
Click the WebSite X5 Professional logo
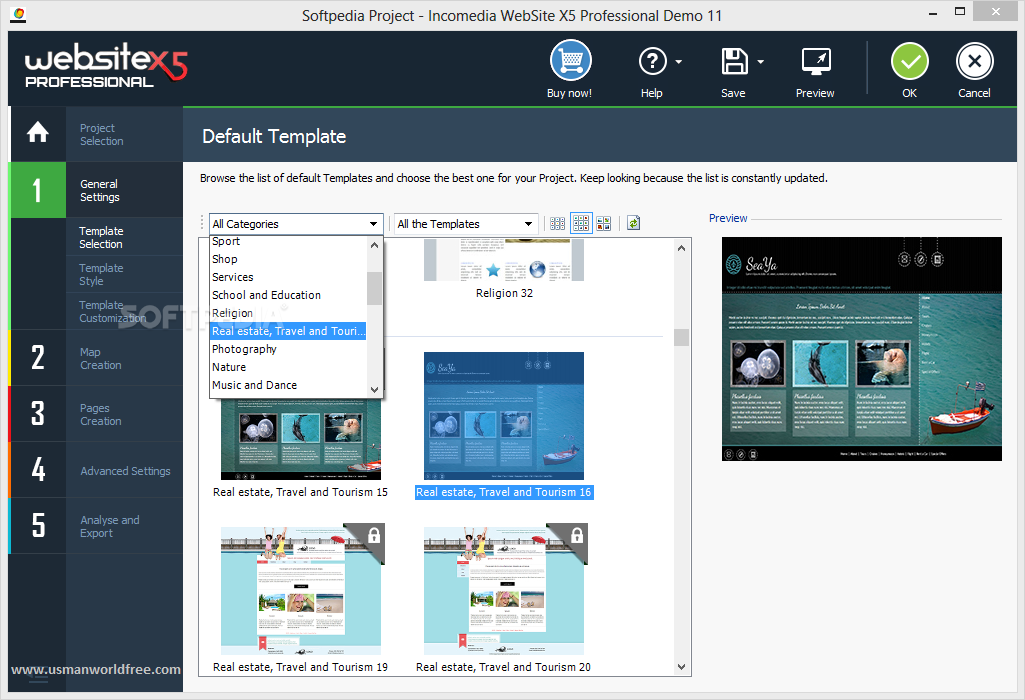106,66
